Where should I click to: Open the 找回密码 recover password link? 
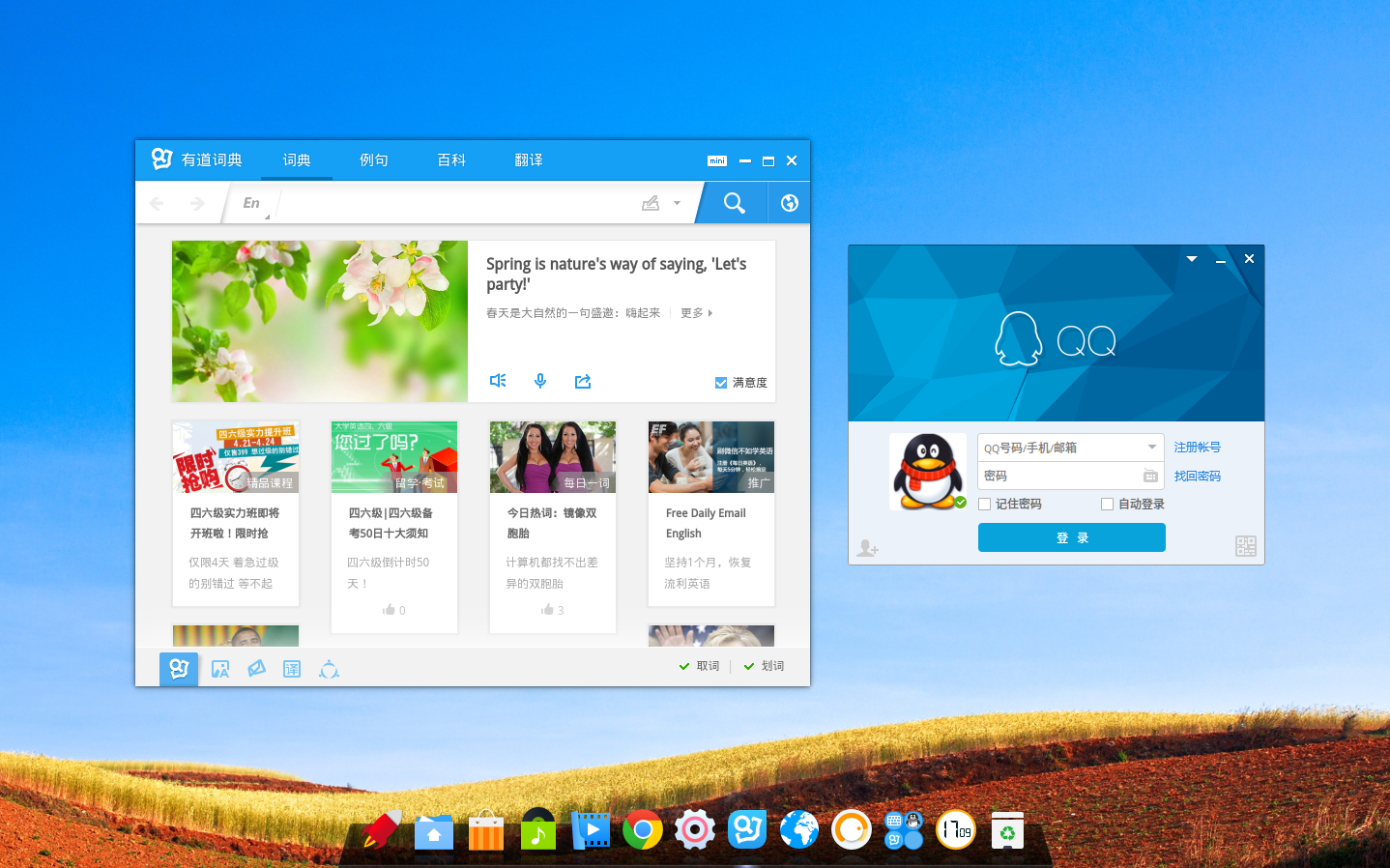[1198, 477]
